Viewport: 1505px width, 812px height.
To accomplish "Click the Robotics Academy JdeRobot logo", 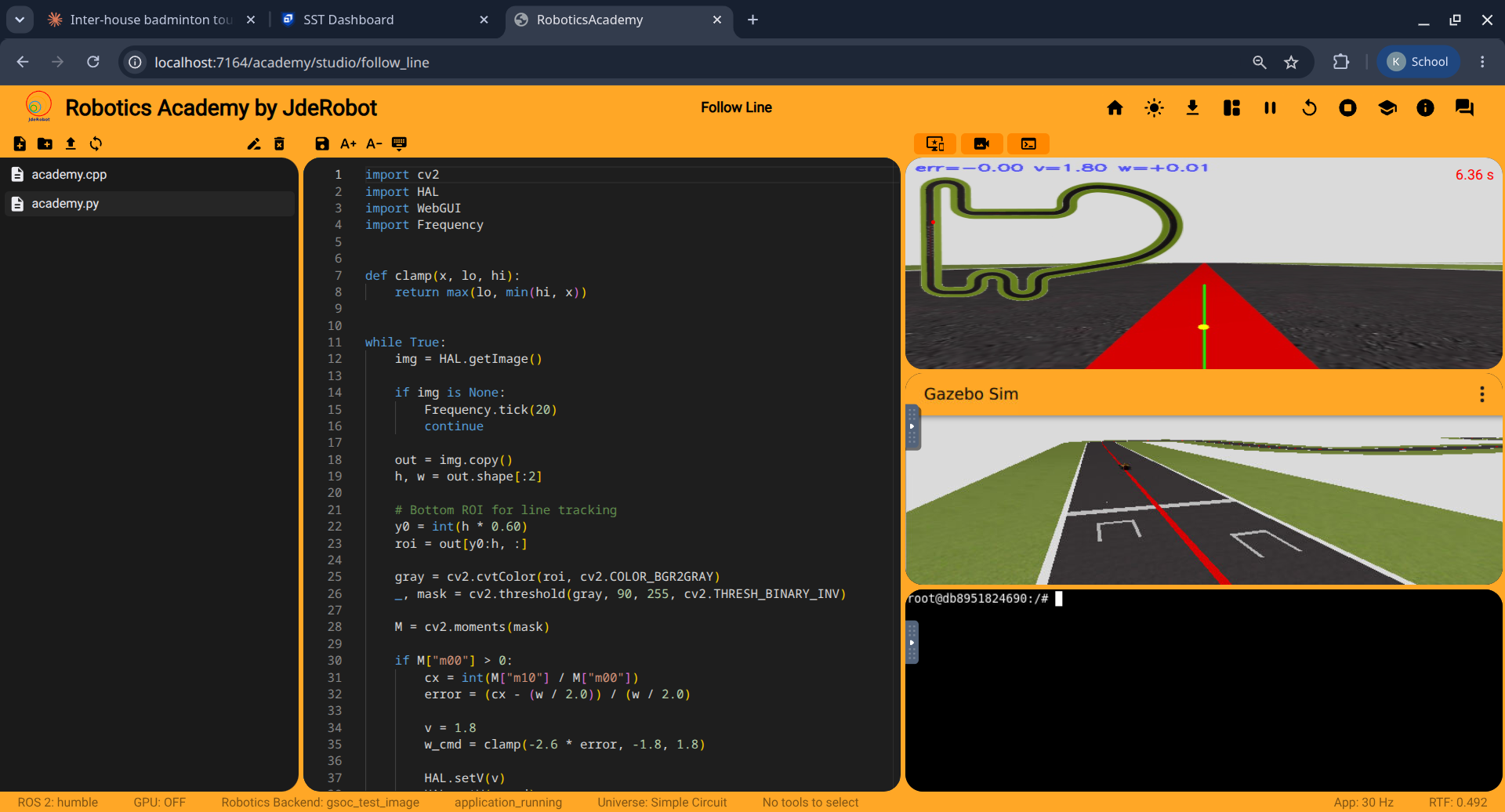I will click(38, 107).
